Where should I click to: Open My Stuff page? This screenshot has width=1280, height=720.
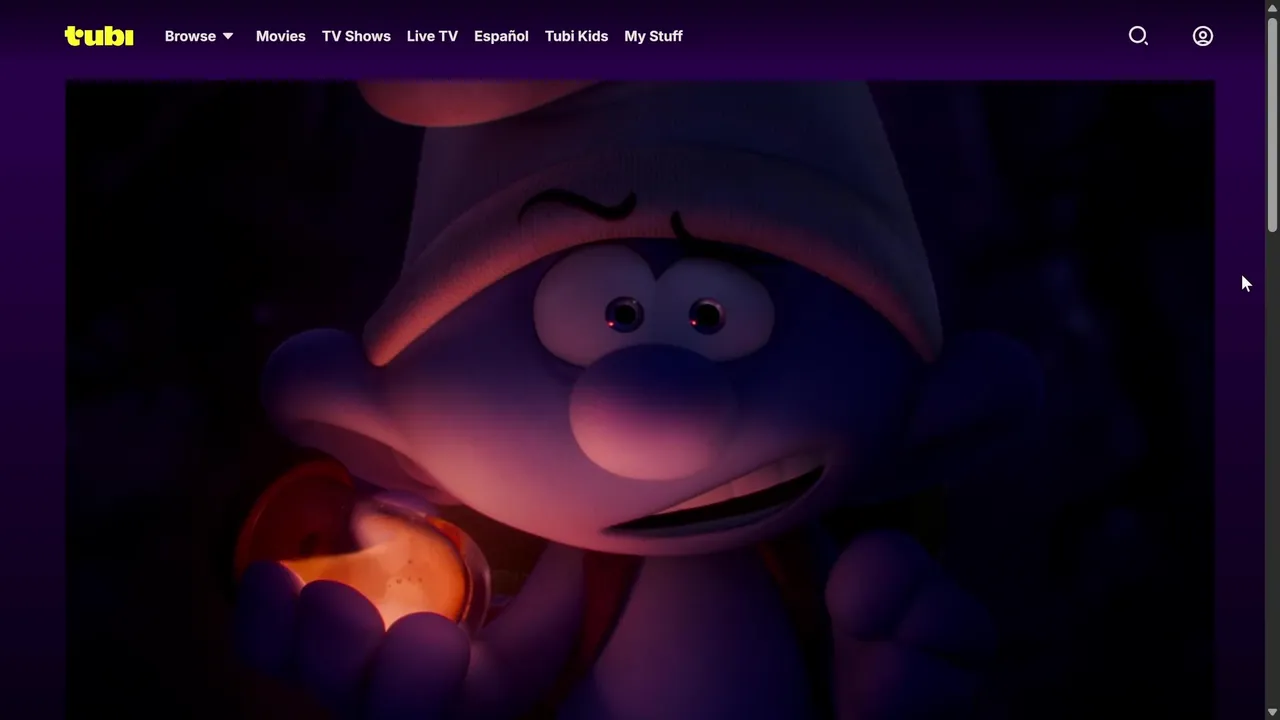(653, 36)
